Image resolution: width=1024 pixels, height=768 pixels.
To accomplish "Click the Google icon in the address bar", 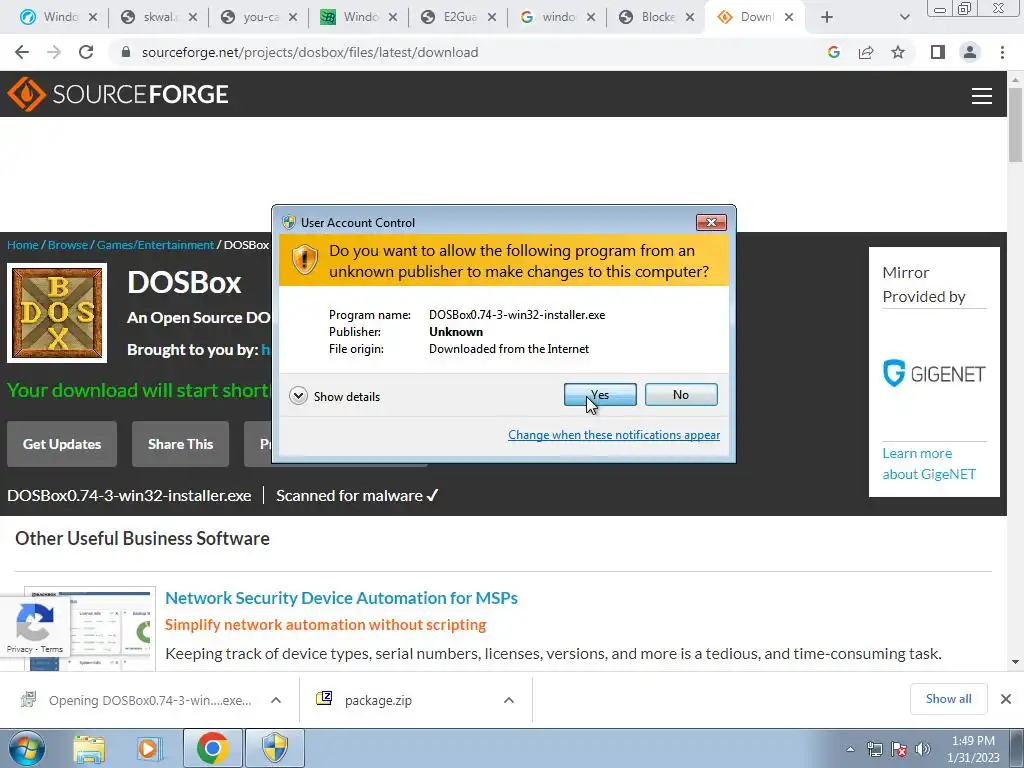I will point(833,52).
